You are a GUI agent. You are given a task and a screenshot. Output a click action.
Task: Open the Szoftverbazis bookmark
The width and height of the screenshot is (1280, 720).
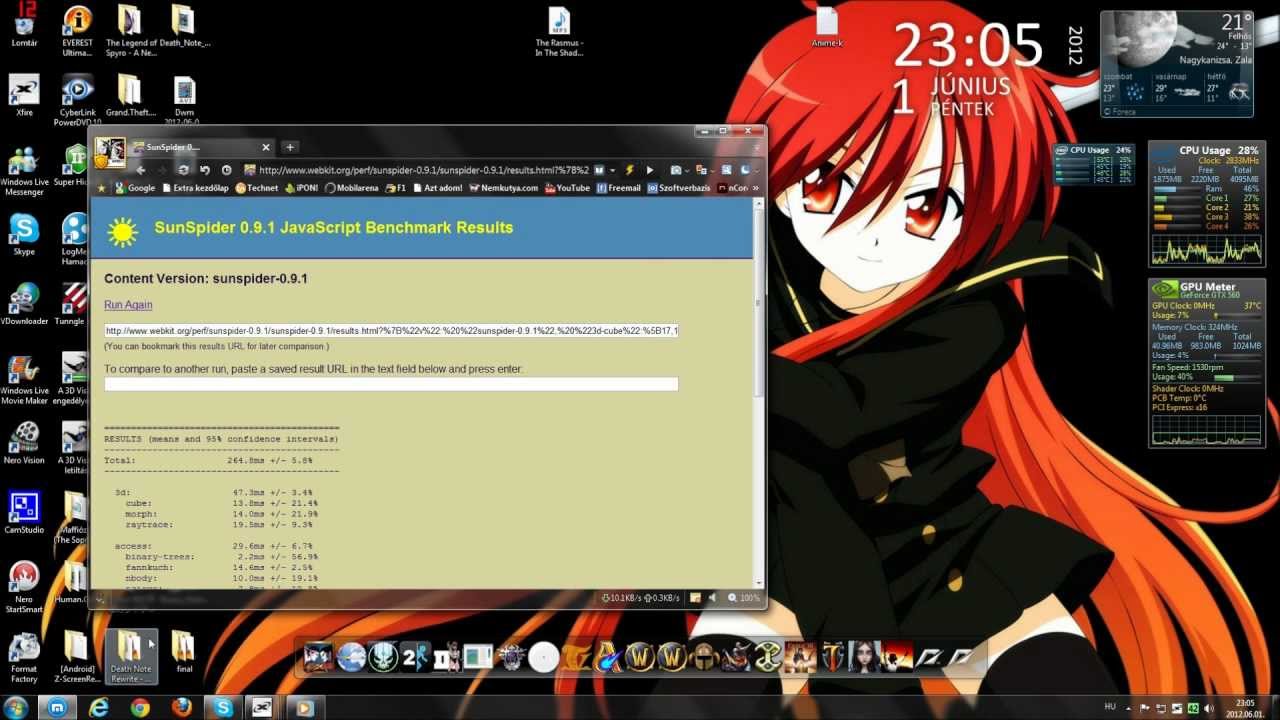coord(679,188)
